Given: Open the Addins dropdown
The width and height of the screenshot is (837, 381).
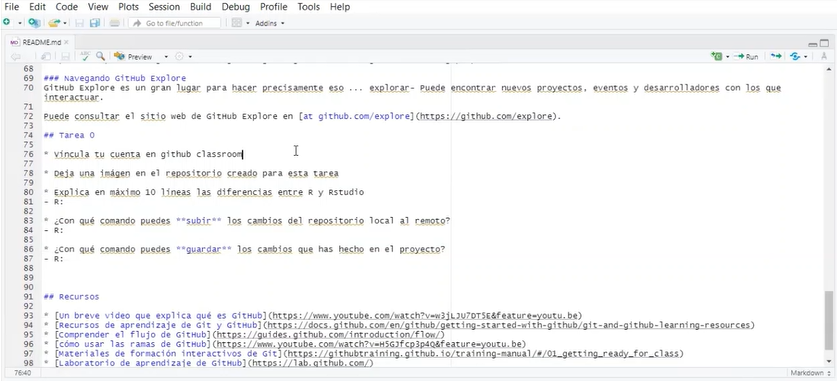Looking at the screenshot, I should click(270, 23).
